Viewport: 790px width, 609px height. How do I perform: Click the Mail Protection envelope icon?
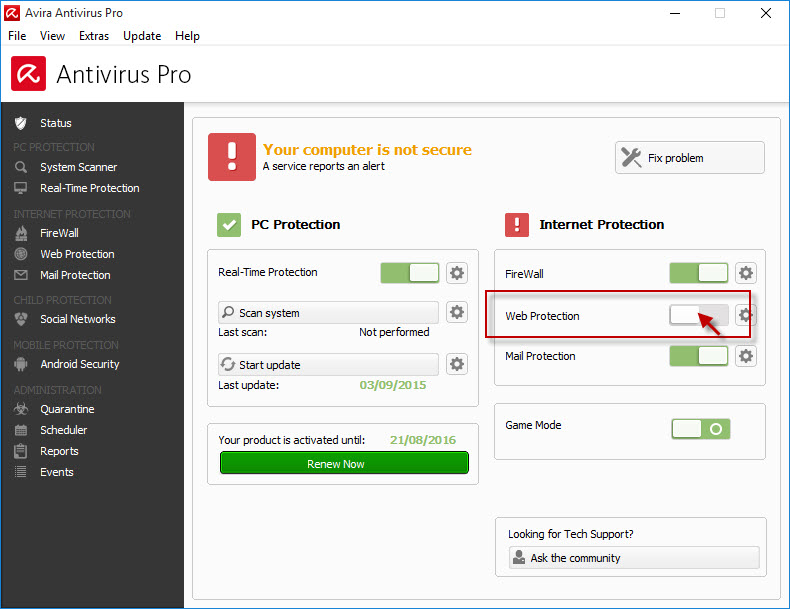[x=21, y=275]
